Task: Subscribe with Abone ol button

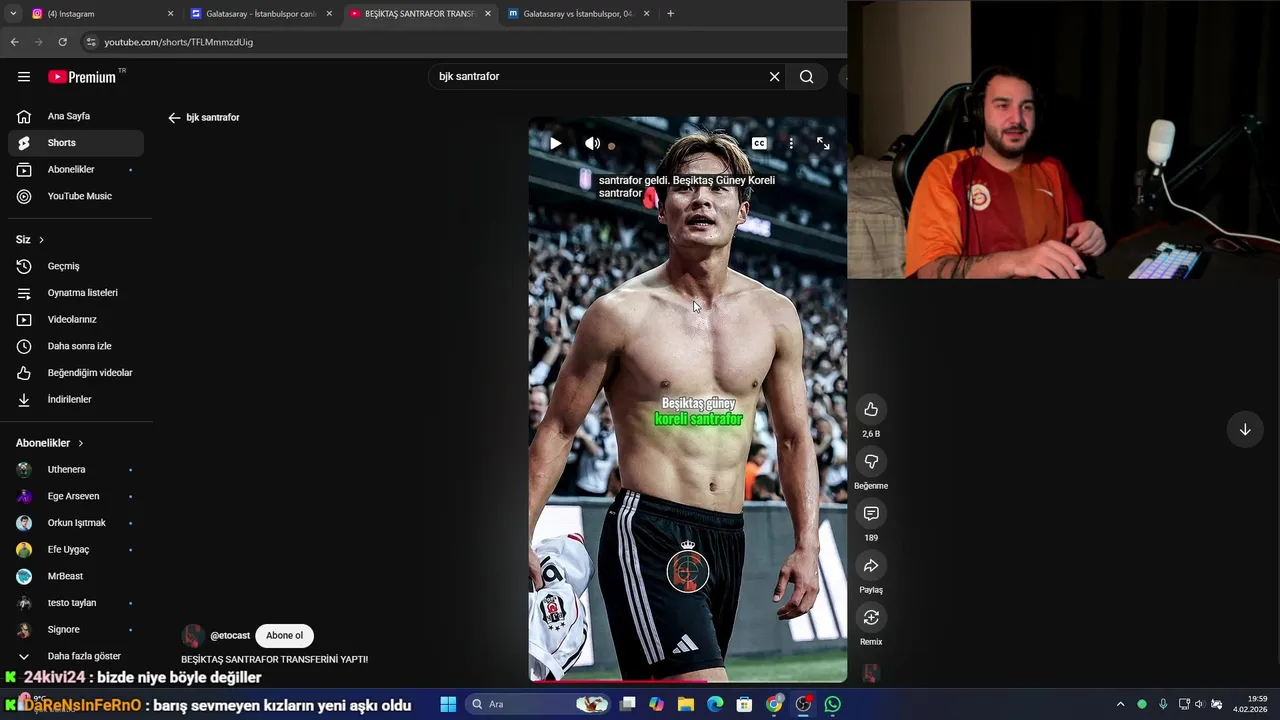Action: tap(284, 636)
